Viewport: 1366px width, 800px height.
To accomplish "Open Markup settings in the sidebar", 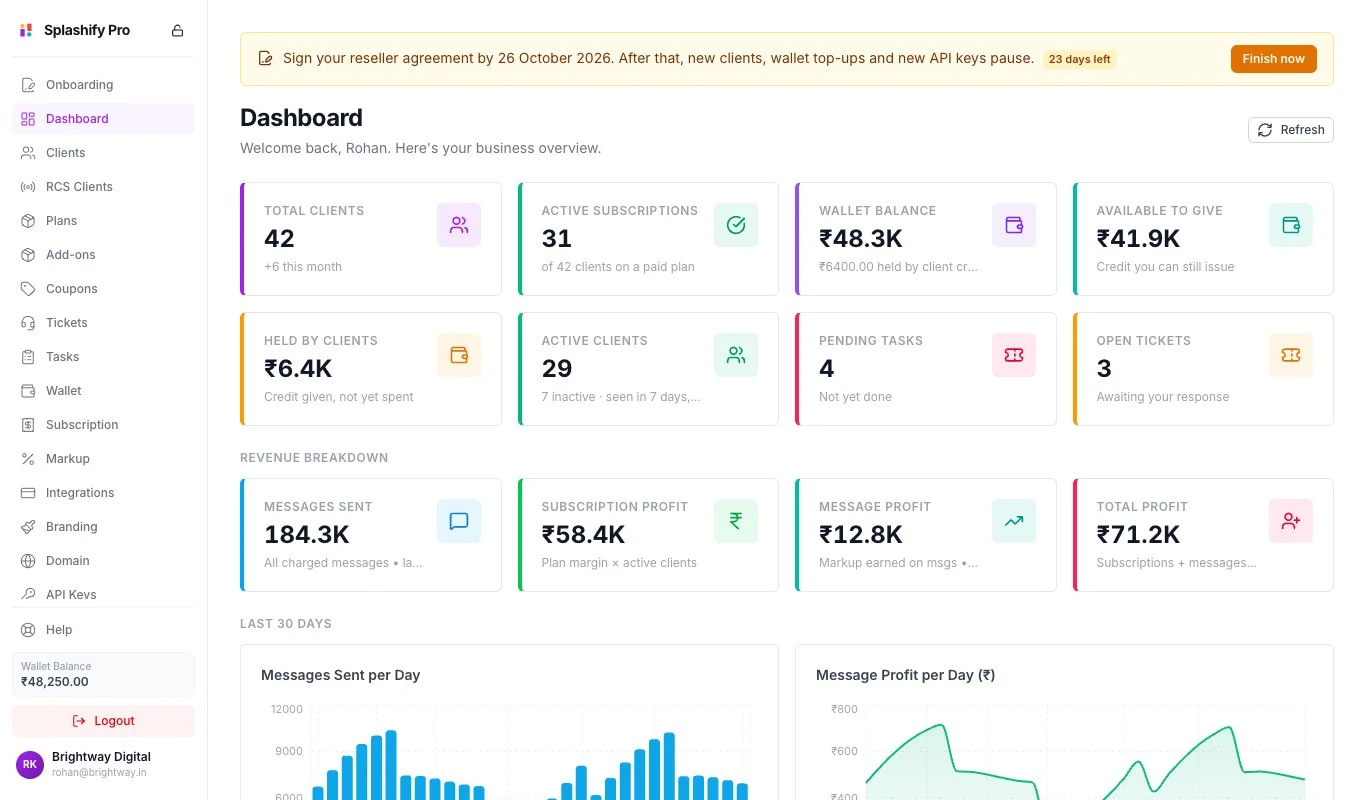I will click(x=103, y=459).
